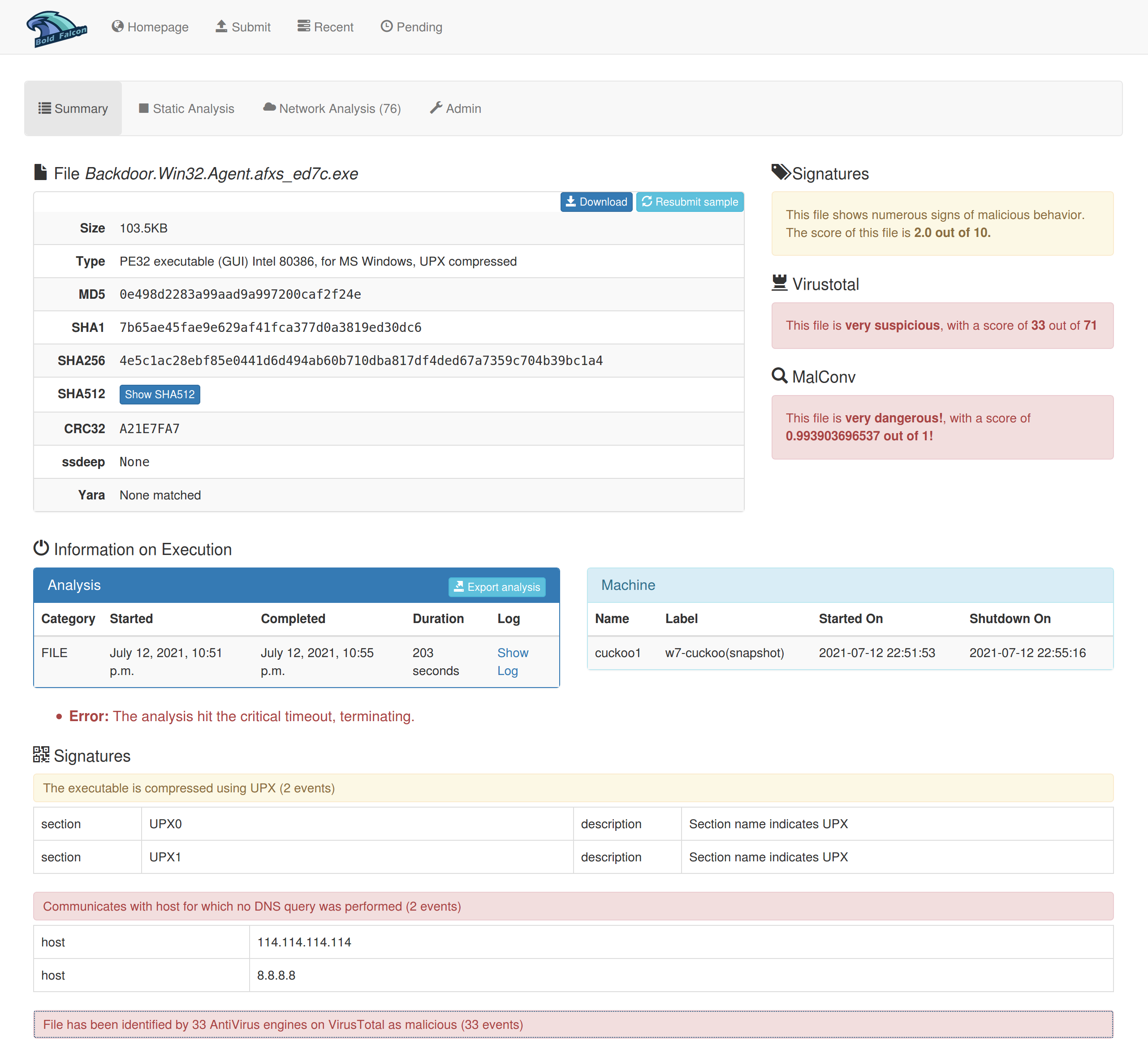Image resolution: width=1148 pixels, height=1049 pixels.
Task: Click the SHA256 hash value
Action: click(x=360, y=361)
